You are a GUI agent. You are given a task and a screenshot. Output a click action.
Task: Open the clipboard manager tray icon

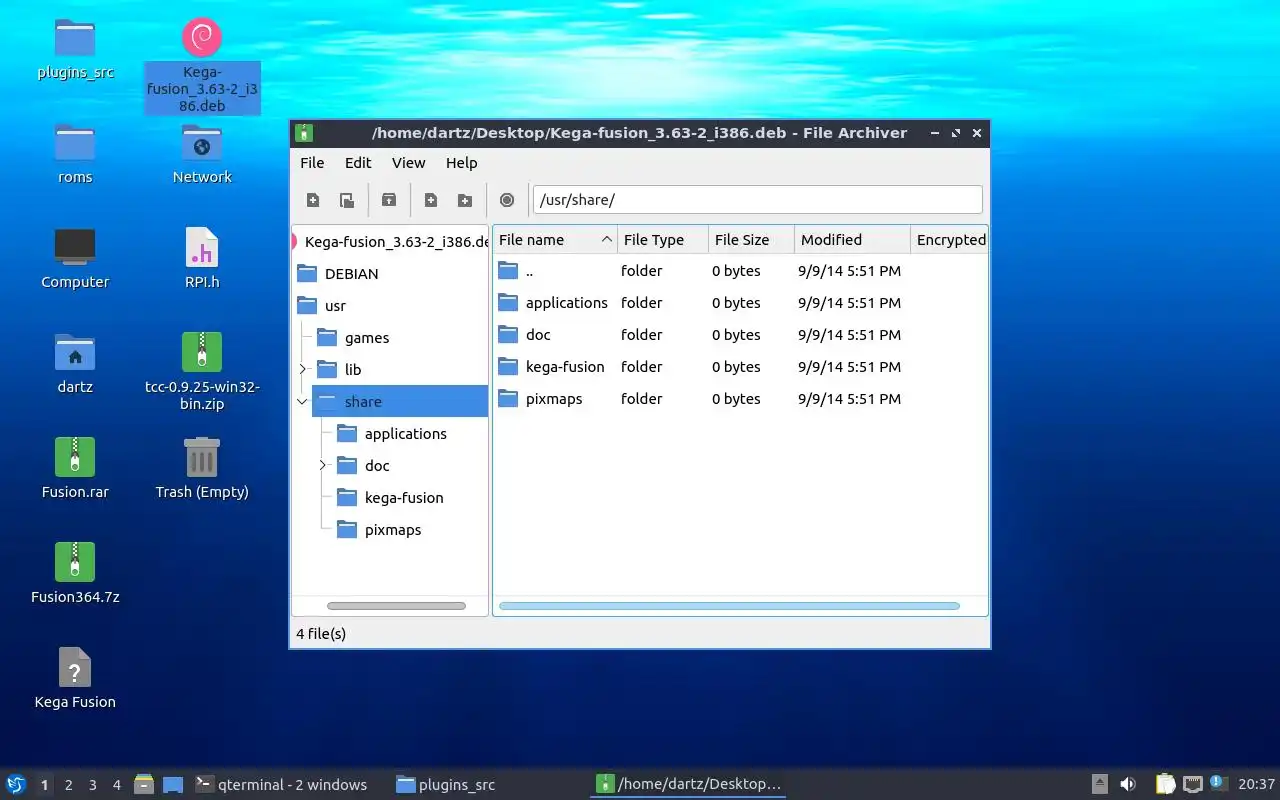click(1165, 785)
